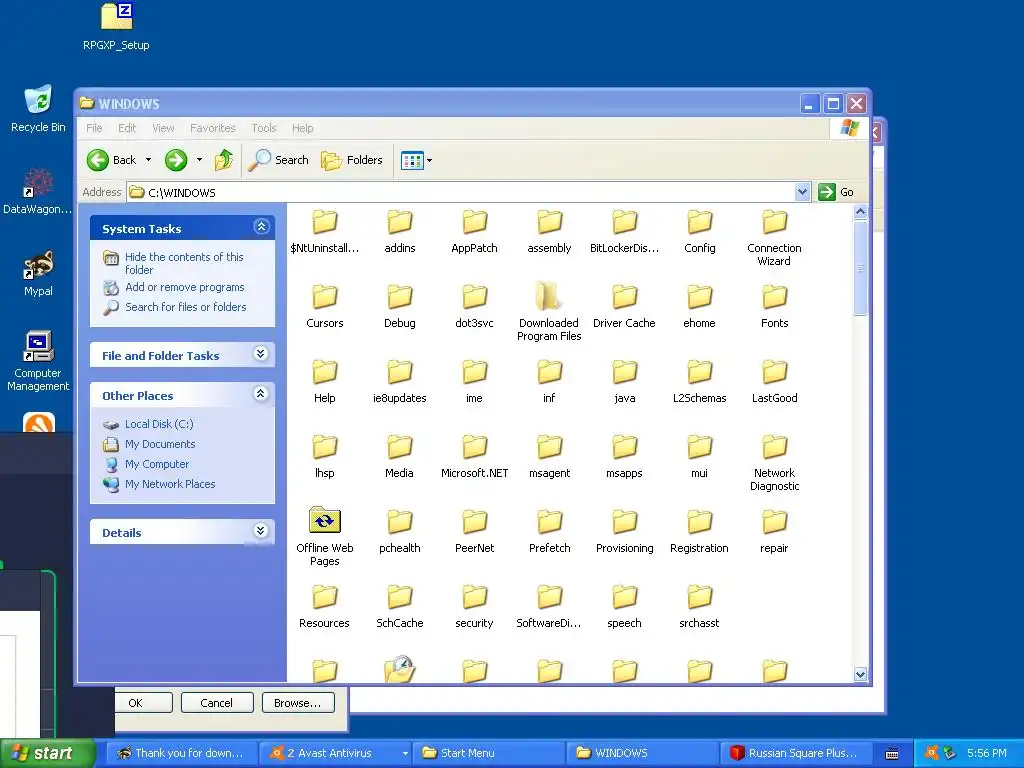This screenshot has height=768, width=1024.
Task: Switch to Start Menu taskbar window
Action: coord(487,753)
